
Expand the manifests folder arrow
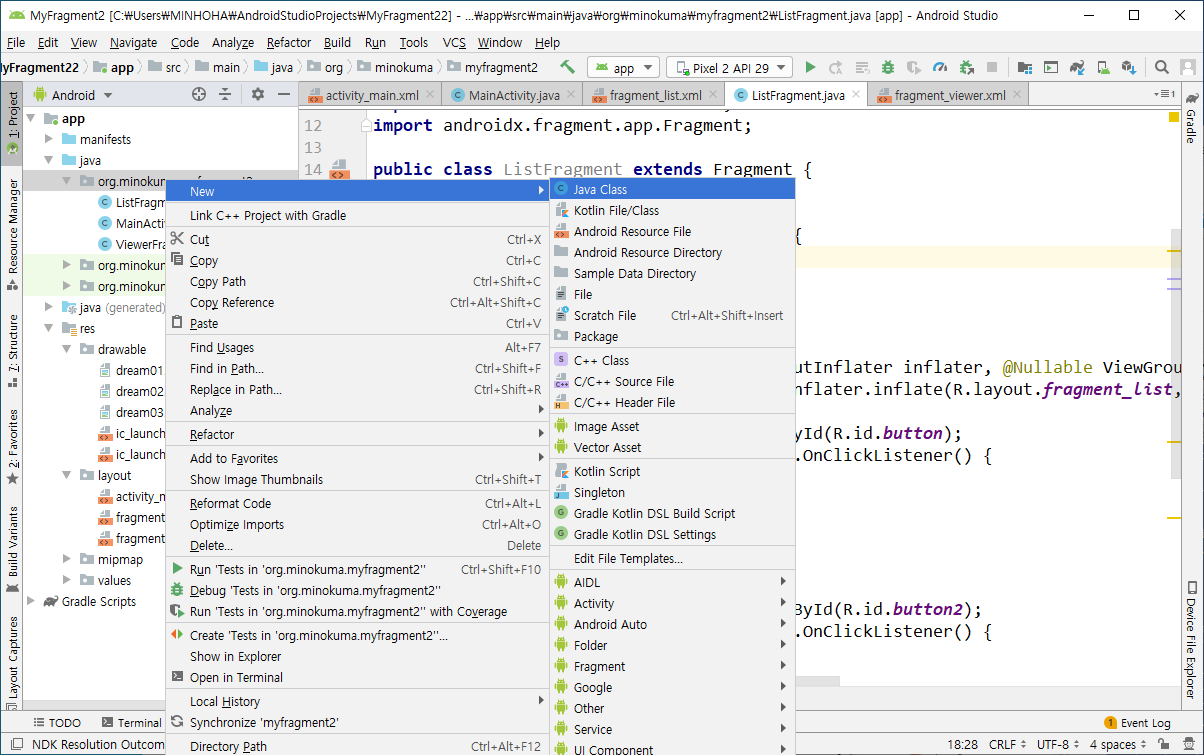point(49,140)
